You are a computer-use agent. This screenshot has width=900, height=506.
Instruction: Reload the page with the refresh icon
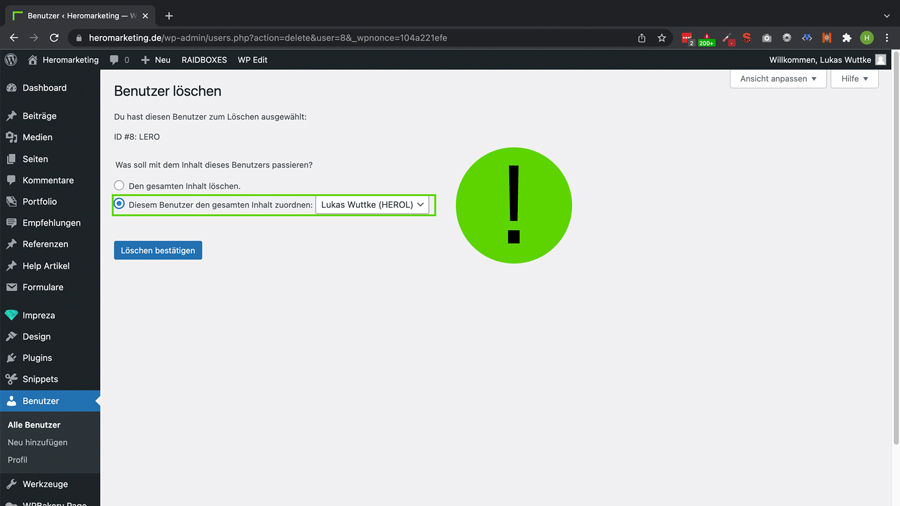click(54, 38)
